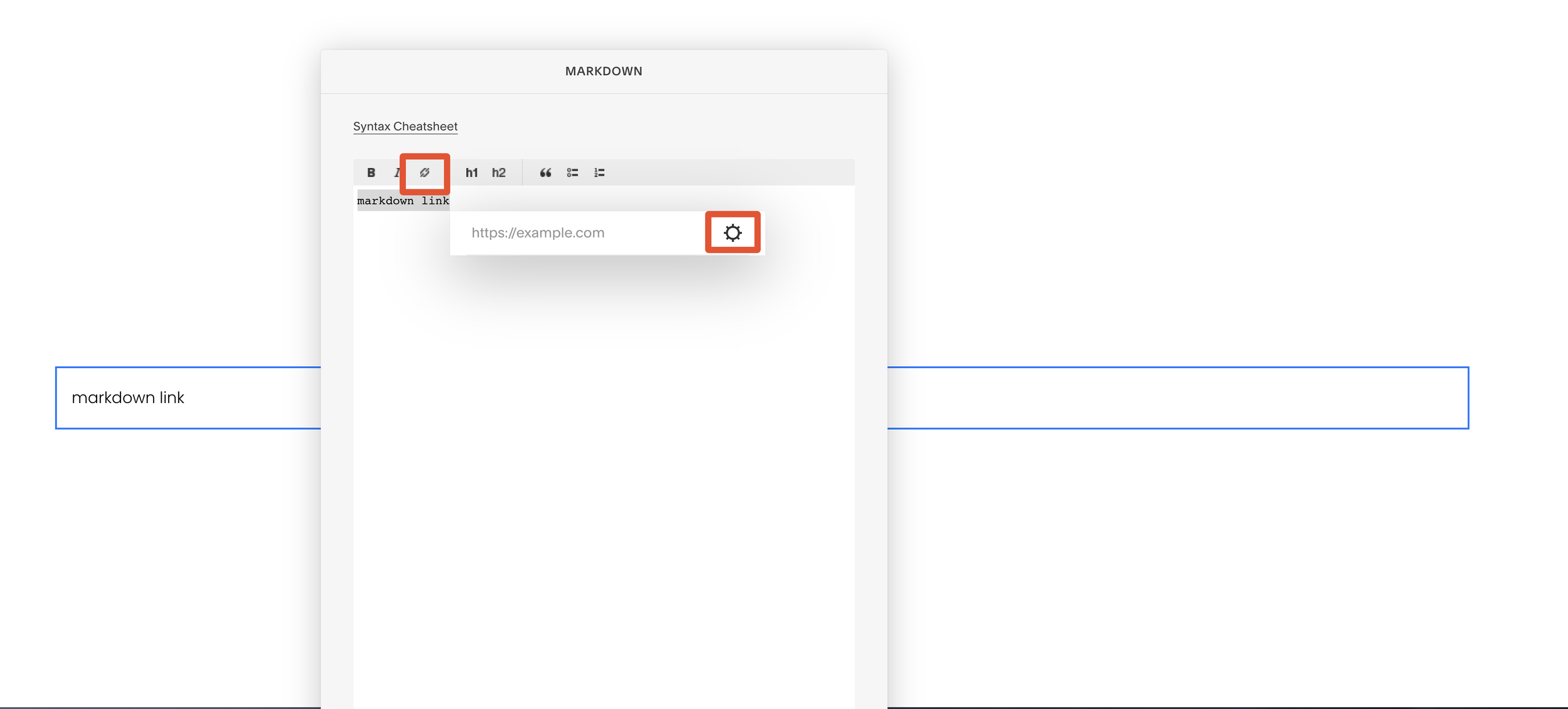The image size is (1568, 709).
Task: Create a numbered list
Action: tap(598, 173)
